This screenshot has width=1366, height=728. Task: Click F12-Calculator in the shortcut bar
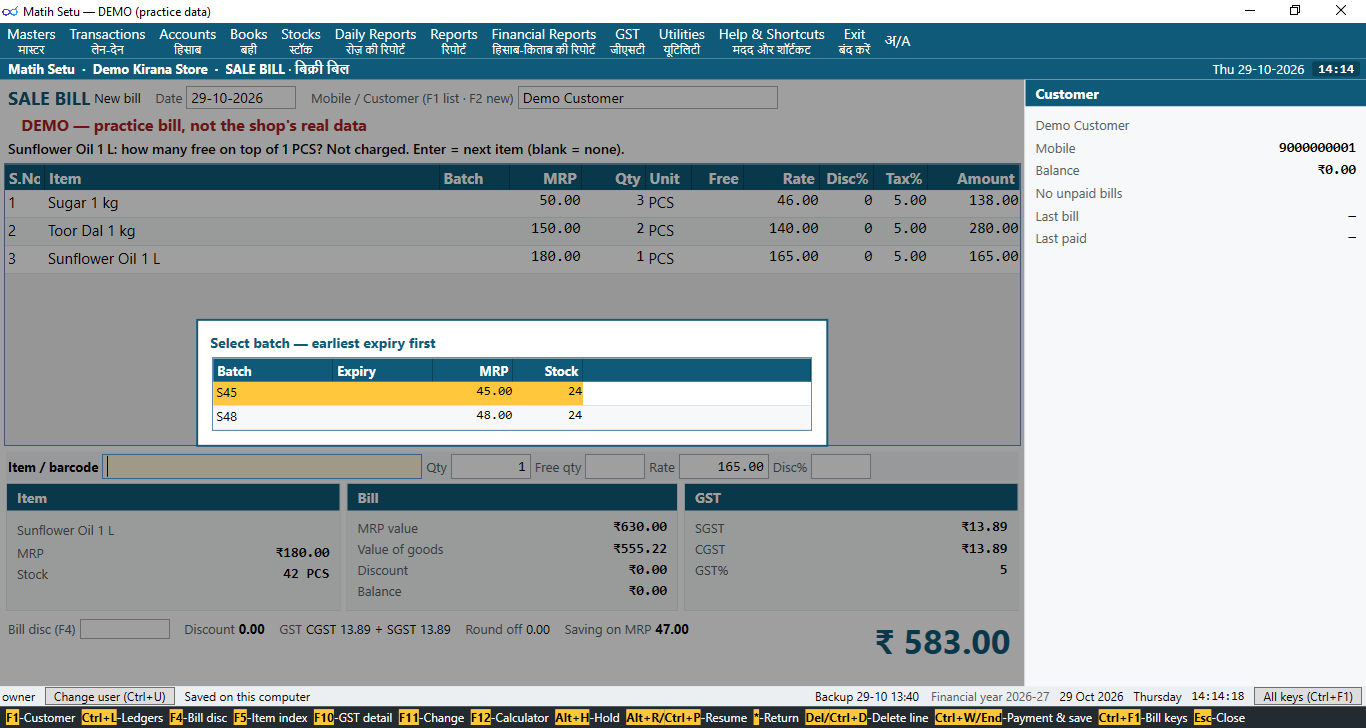coord(510,718)
